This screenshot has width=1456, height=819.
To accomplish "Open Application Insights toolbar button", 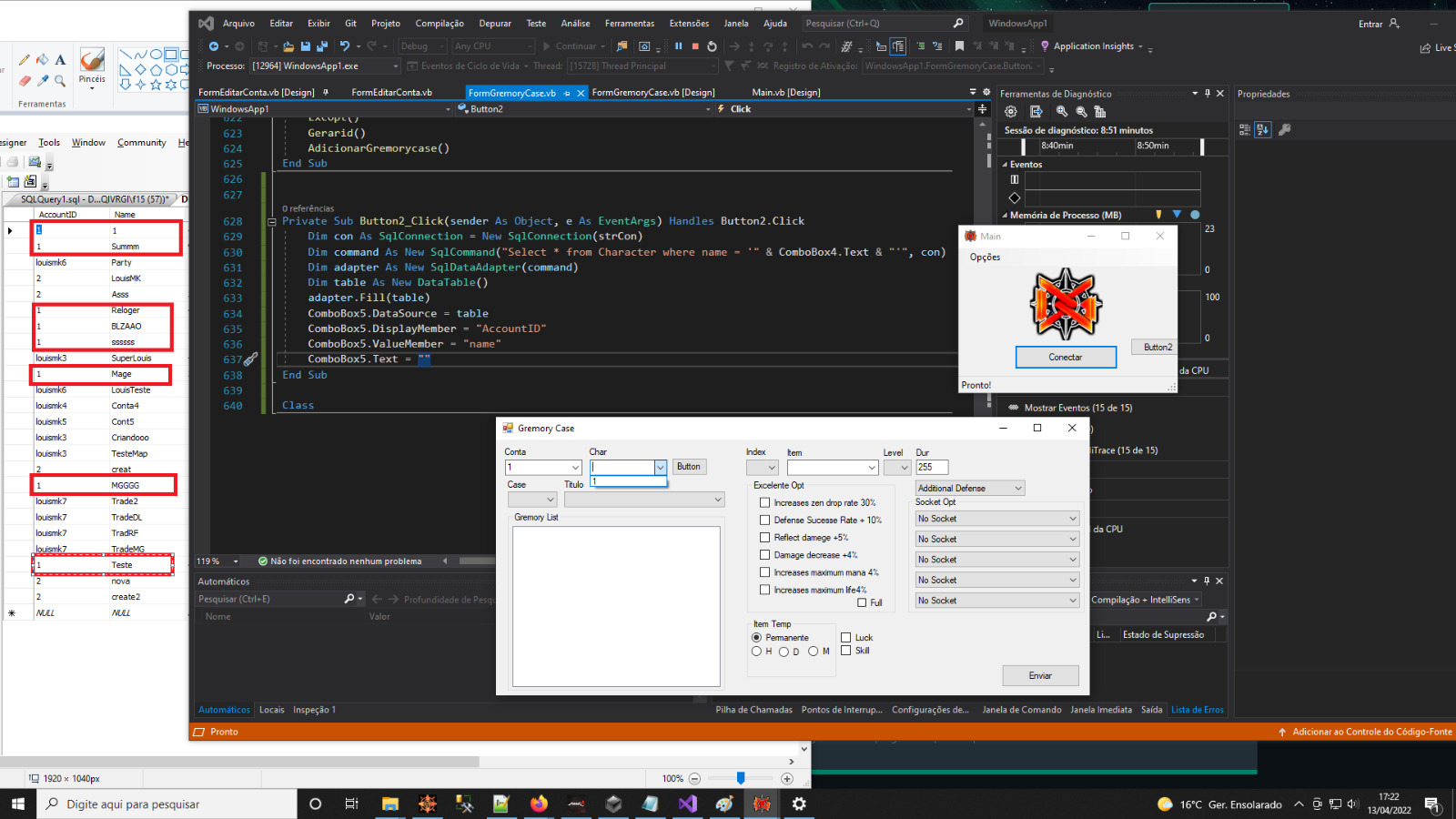I will click(1093, 46).
